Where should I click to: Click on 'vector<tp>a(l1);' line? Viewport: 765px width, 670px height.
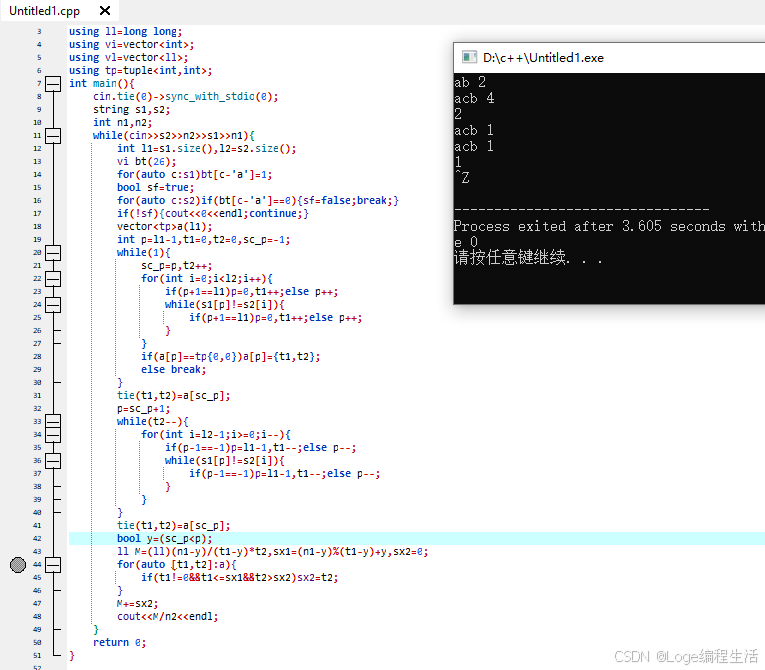(x=164, y=226)
